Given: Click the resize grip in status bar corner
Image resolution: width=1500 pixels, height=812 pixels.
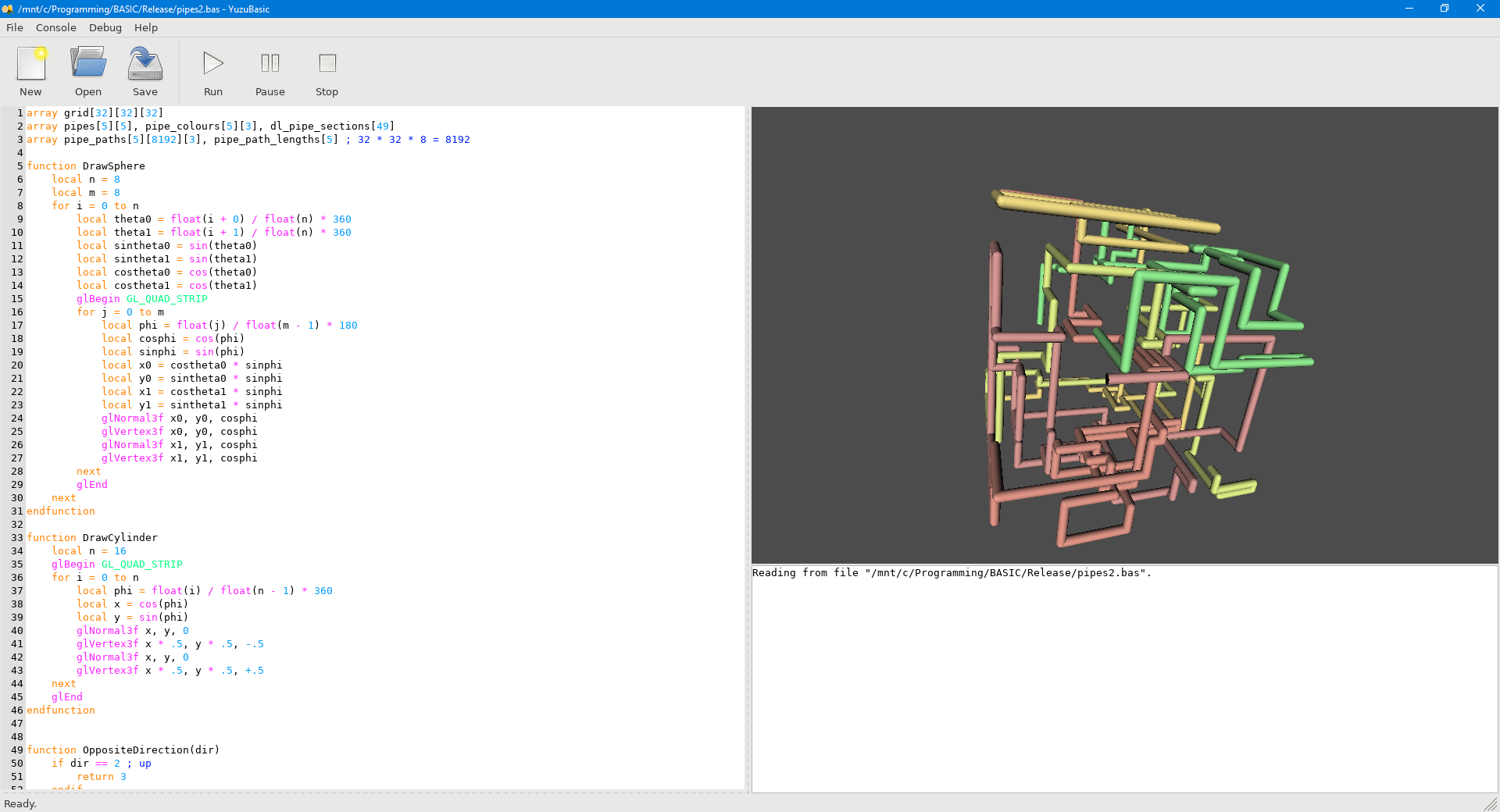Looking at the screenshot, I should [x=1491, y=804].
